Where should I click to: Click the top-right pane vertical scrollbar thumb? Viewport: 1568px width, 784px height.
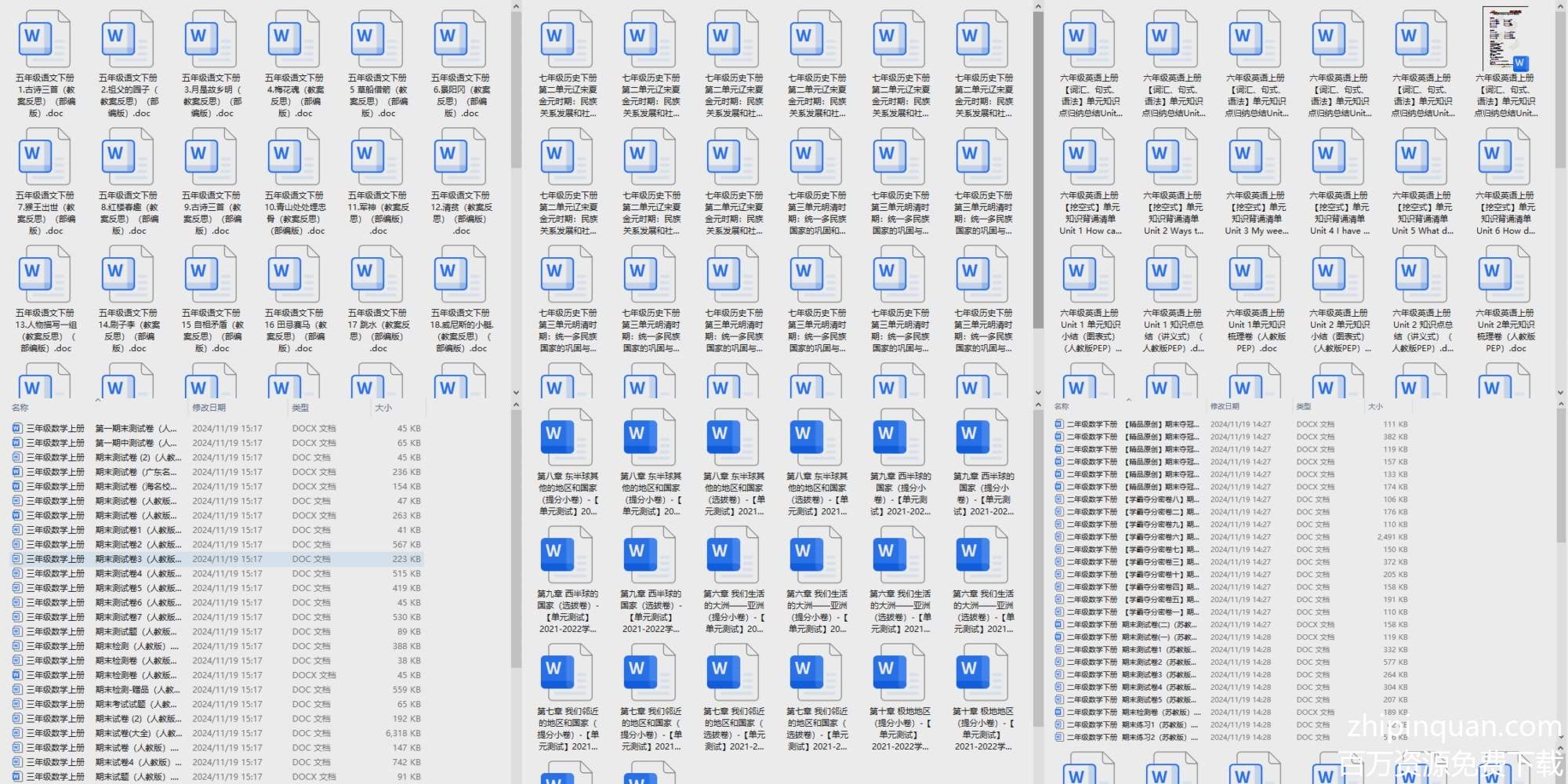pos(1560,86)
